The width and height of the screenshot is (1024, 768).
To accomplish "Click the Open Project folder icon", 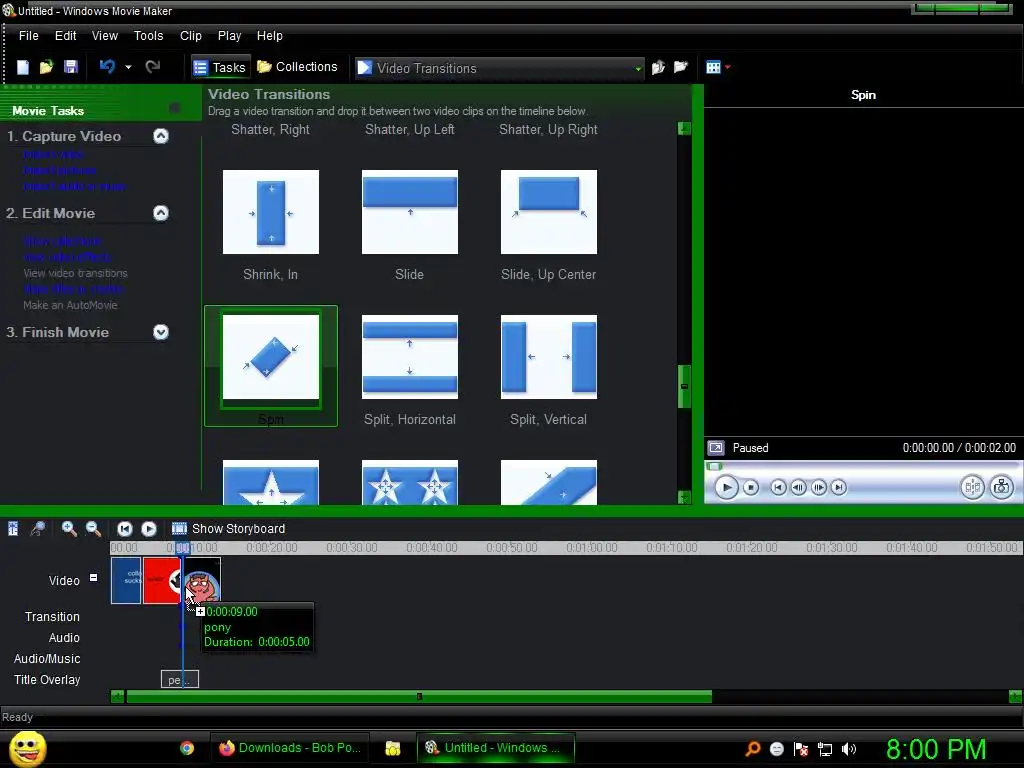I will (46, 67).
